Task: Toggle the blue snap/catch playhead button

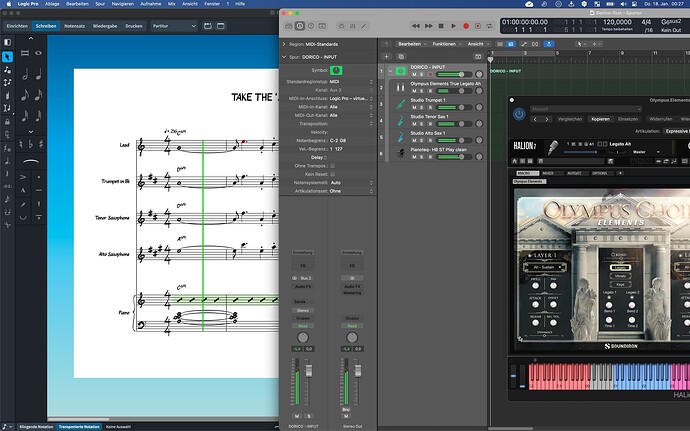Action: point(549,44)
